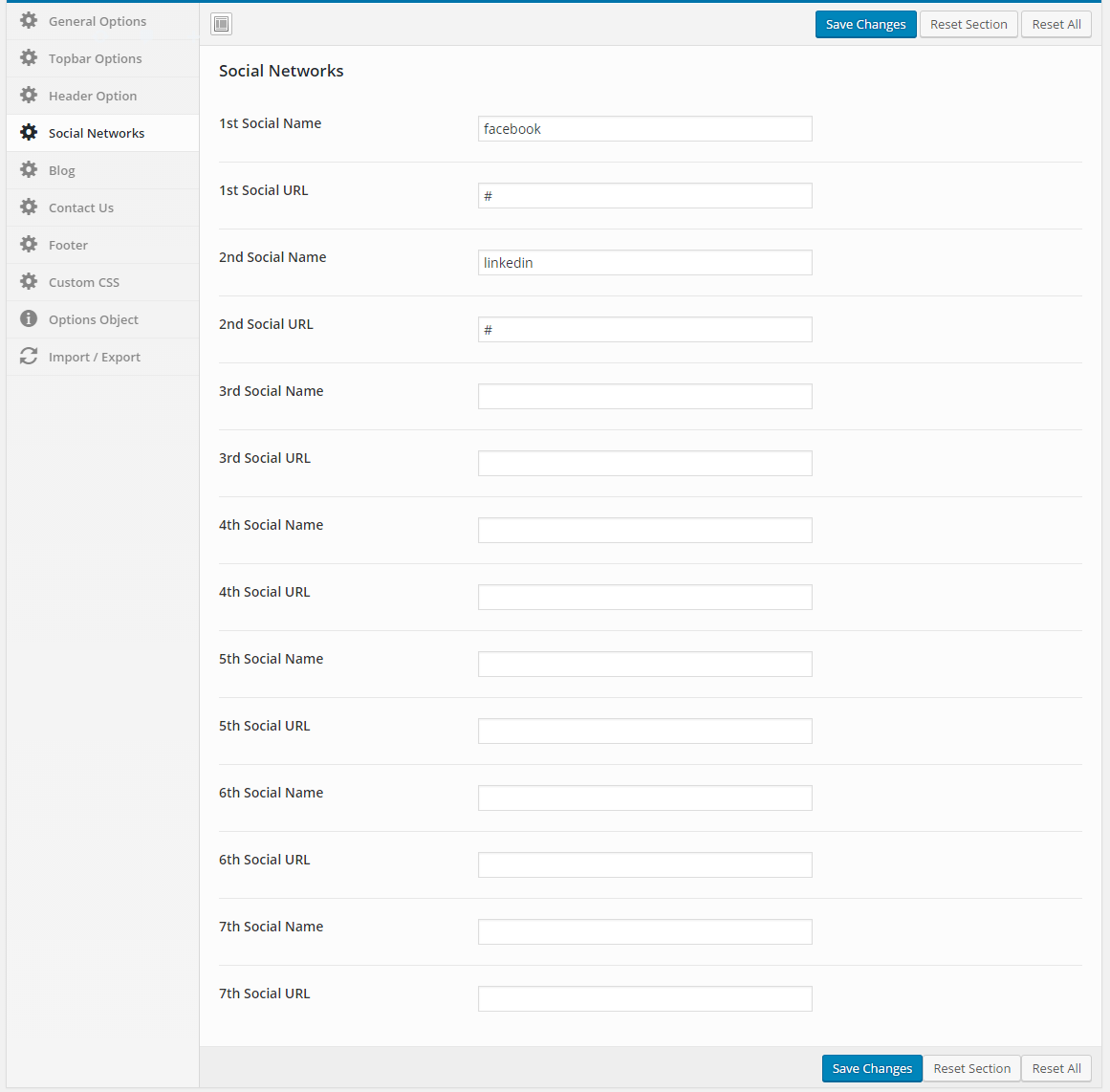Click the Import / Export refresh icon

pyautogui.click(x=29, y=357)
